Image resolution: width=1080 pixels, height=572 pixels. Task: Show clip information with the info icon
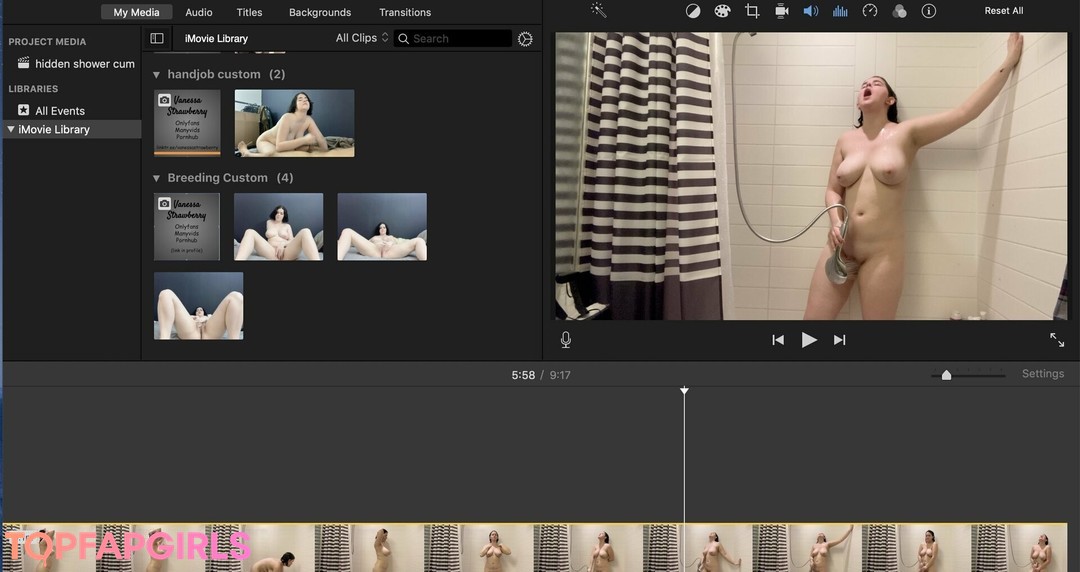tap(929, 11)
